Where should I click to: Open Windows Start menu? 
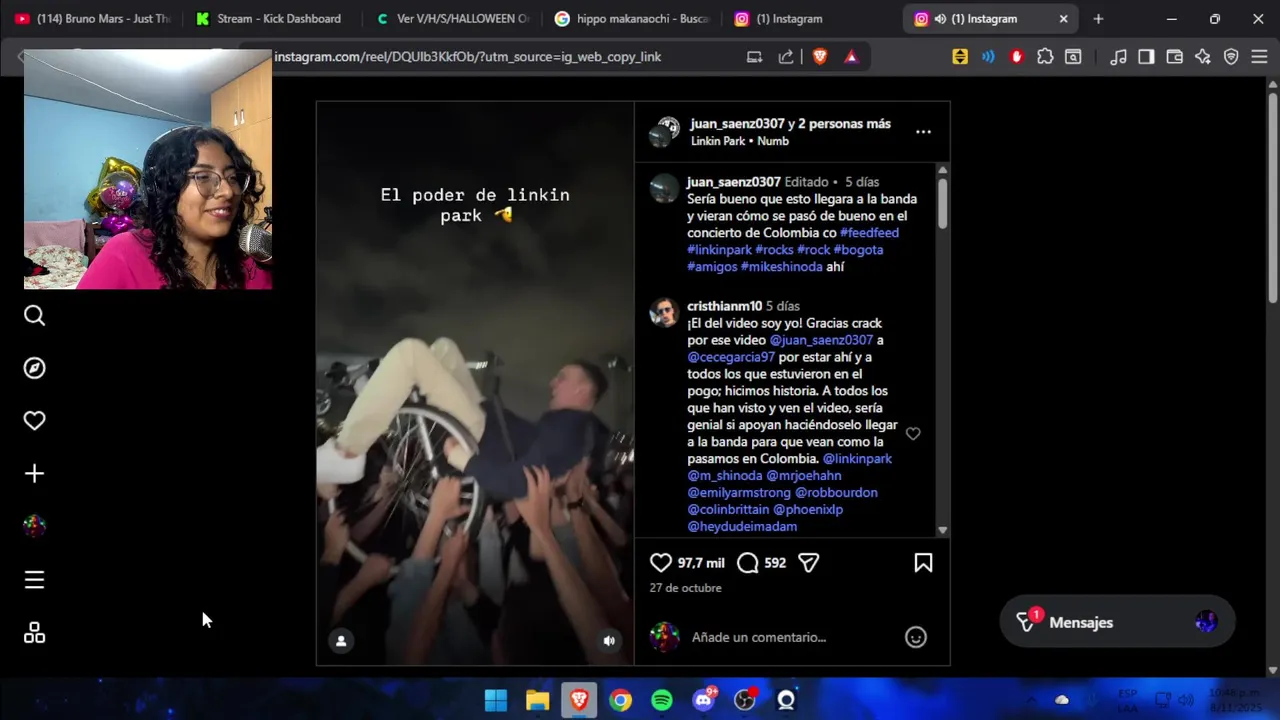click(x=496, y=700)
